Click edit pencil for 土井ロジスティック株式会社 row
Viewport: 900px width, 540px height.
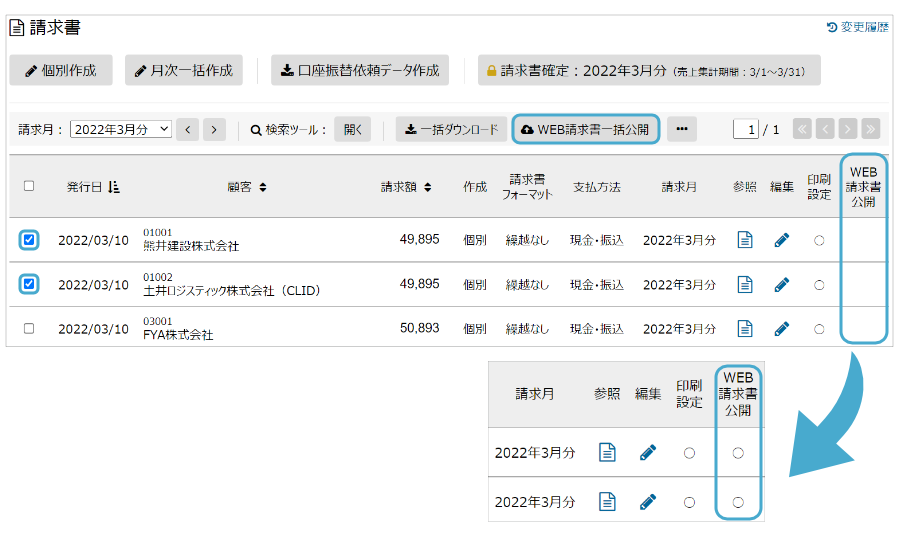pos(781,284)
